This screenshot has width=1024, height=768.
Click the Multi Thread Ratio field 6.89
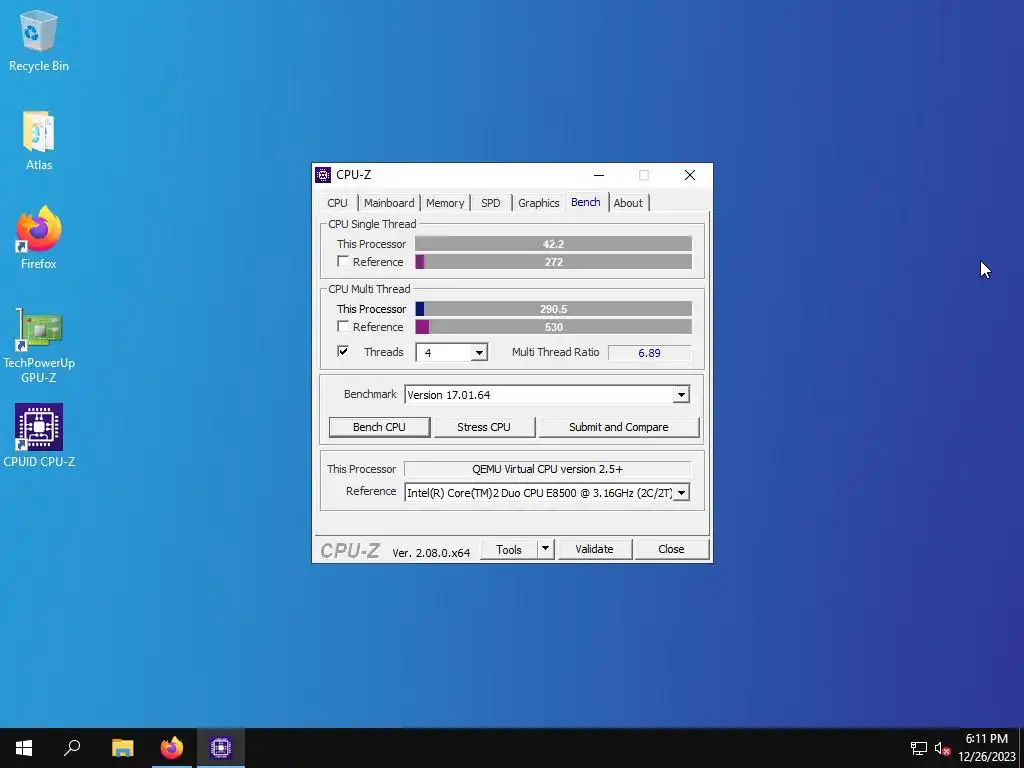coord(649,353)
